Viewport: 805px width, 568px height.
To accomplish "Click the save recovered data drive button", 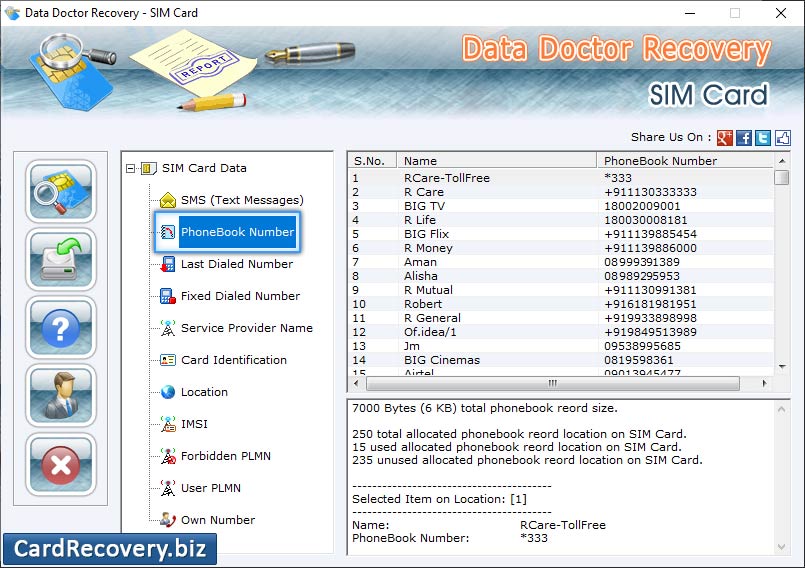I will [x=61, y=259].
